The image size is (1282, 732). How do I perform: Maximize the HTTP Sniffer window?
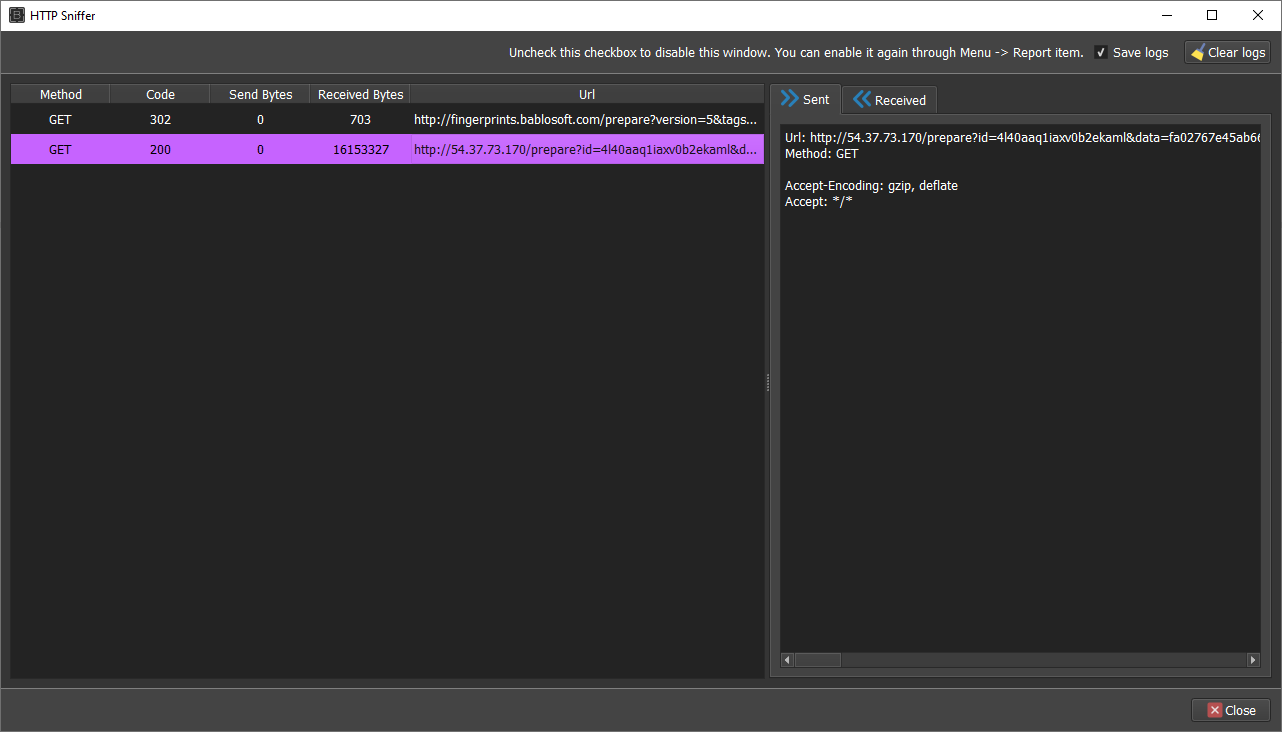(x=1212, y=15)
